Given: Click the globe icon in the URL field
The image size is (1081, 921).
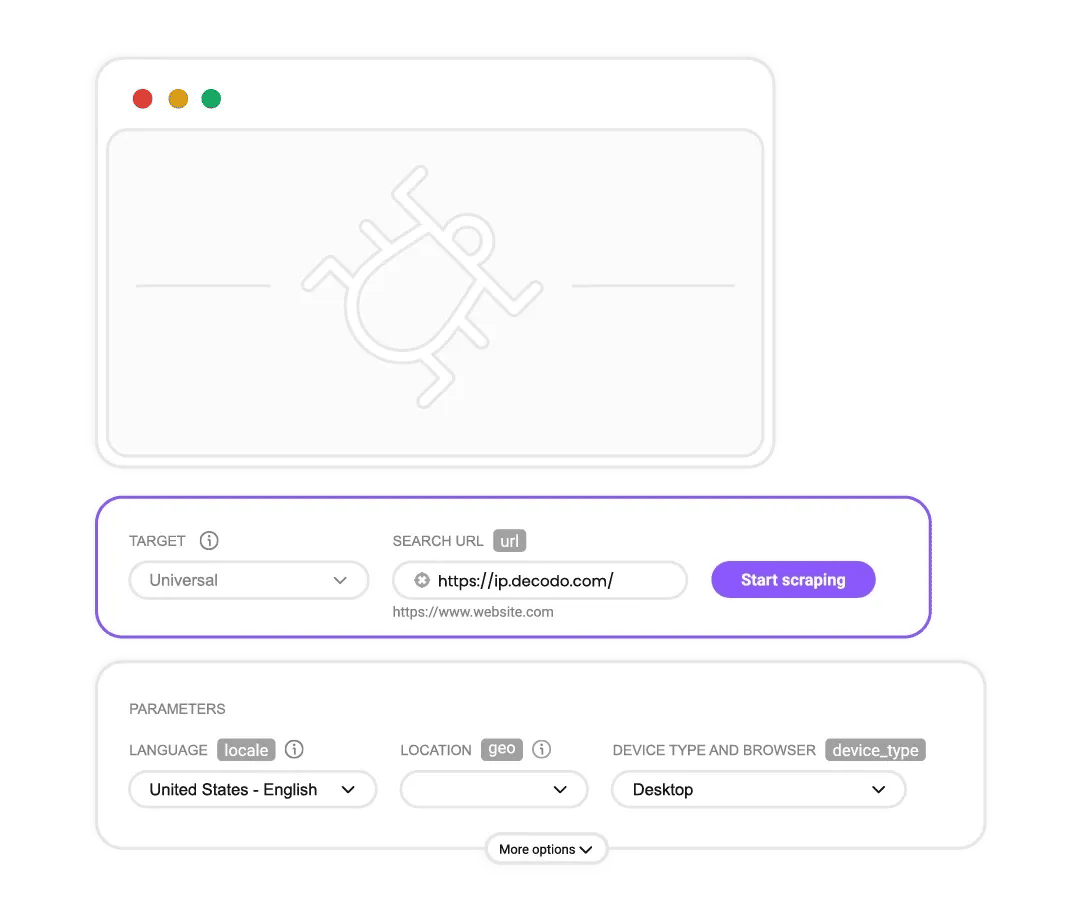Looking at the screenshot, I should (422, 580).
